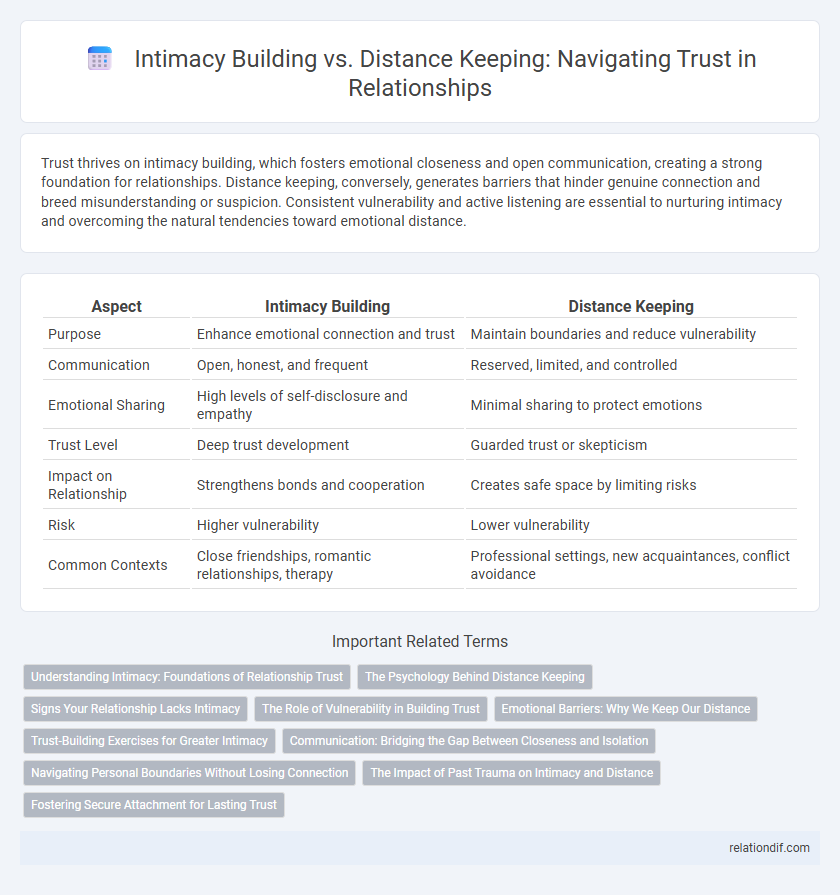
Task: Click 'Guarded trust or skepticism' cell
Action: [559, 445]
